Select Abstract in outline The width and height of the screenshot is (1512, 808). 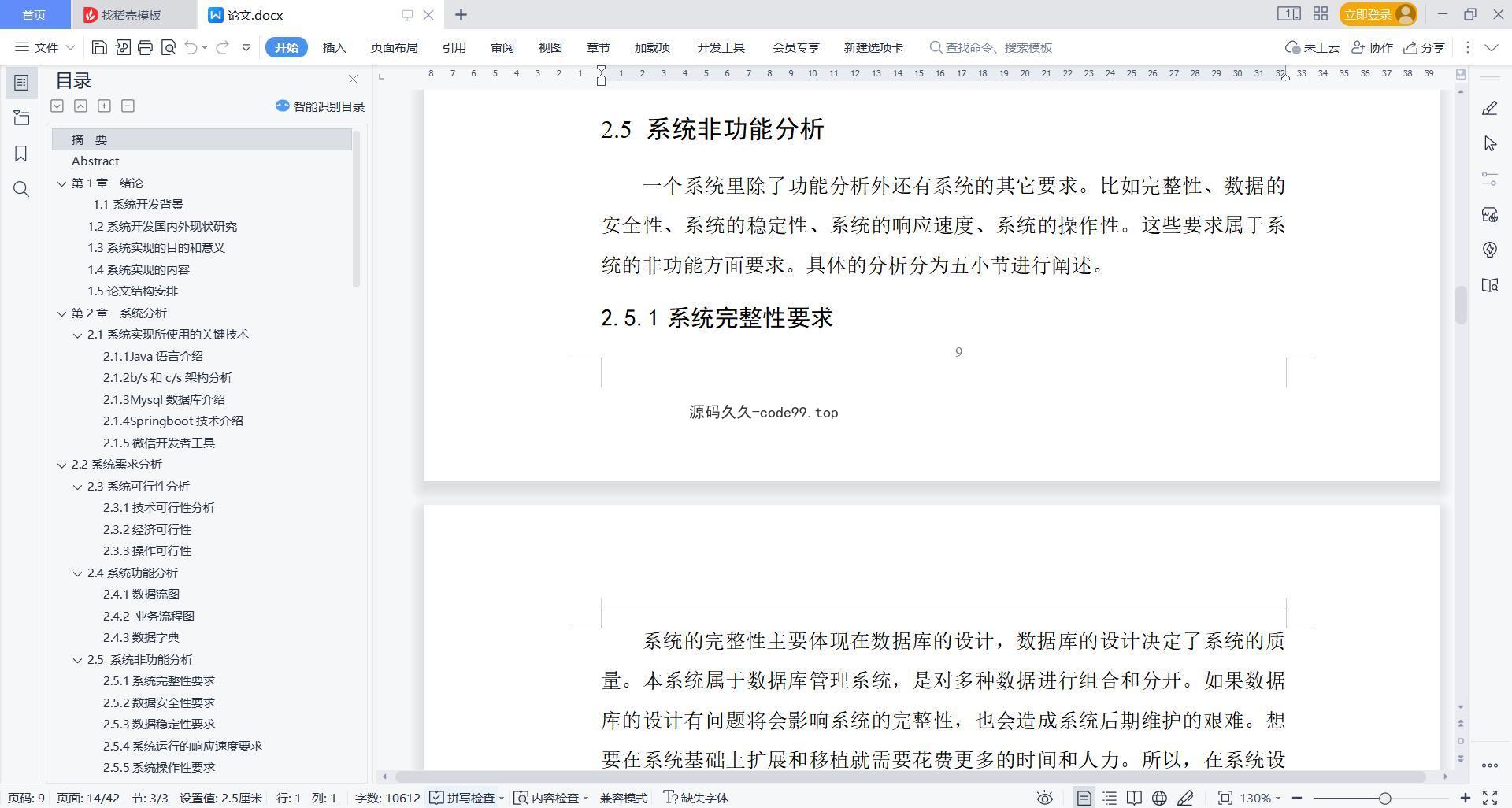95,161
